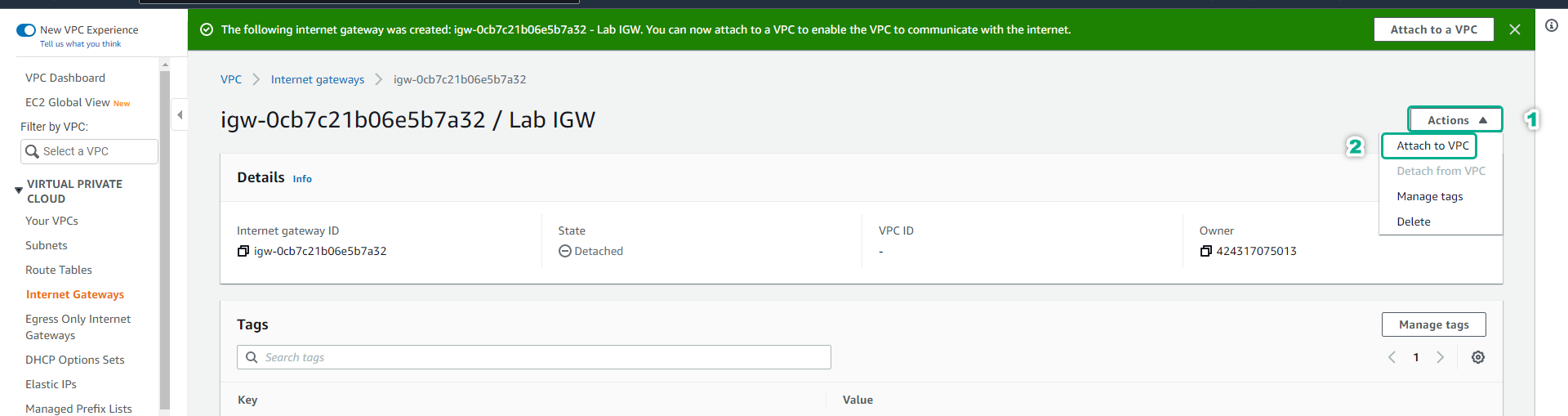
Task: Open Internet gateways breadcrumb link
Action: (x=318, y=79)
